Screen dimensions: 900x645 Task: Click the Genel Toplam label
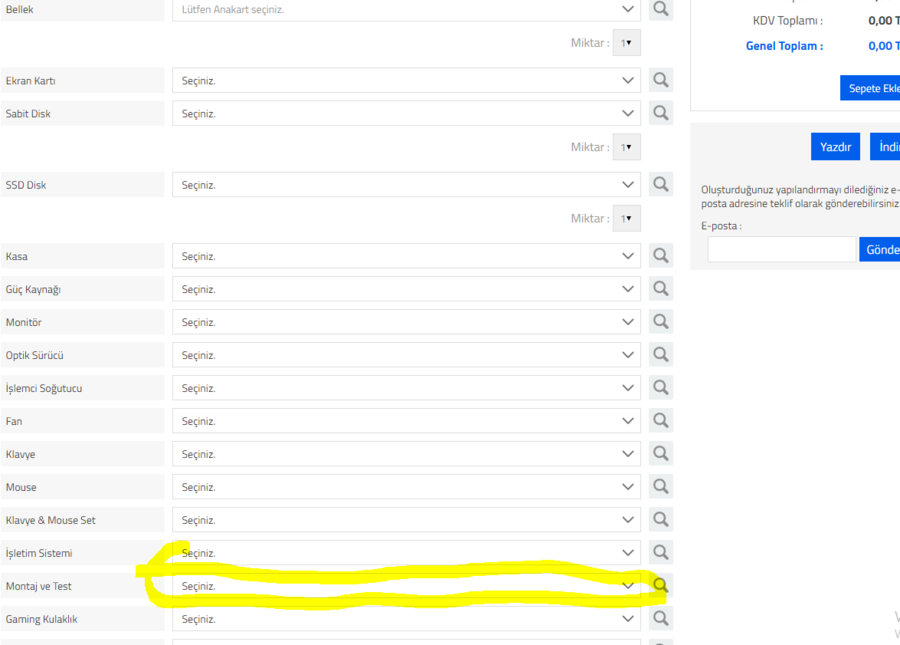[784, 46]
